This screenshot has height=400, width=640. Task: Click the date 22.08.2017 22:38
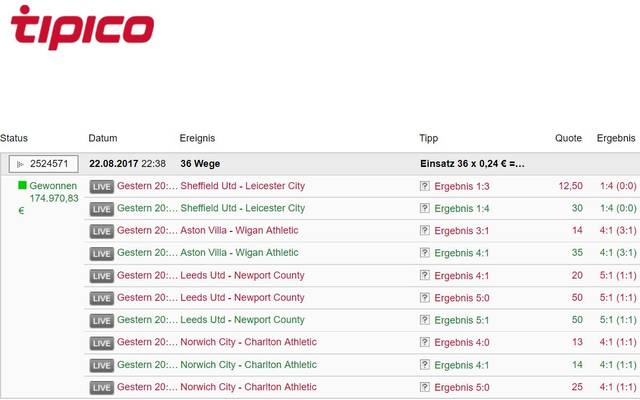tap(127, 164)
